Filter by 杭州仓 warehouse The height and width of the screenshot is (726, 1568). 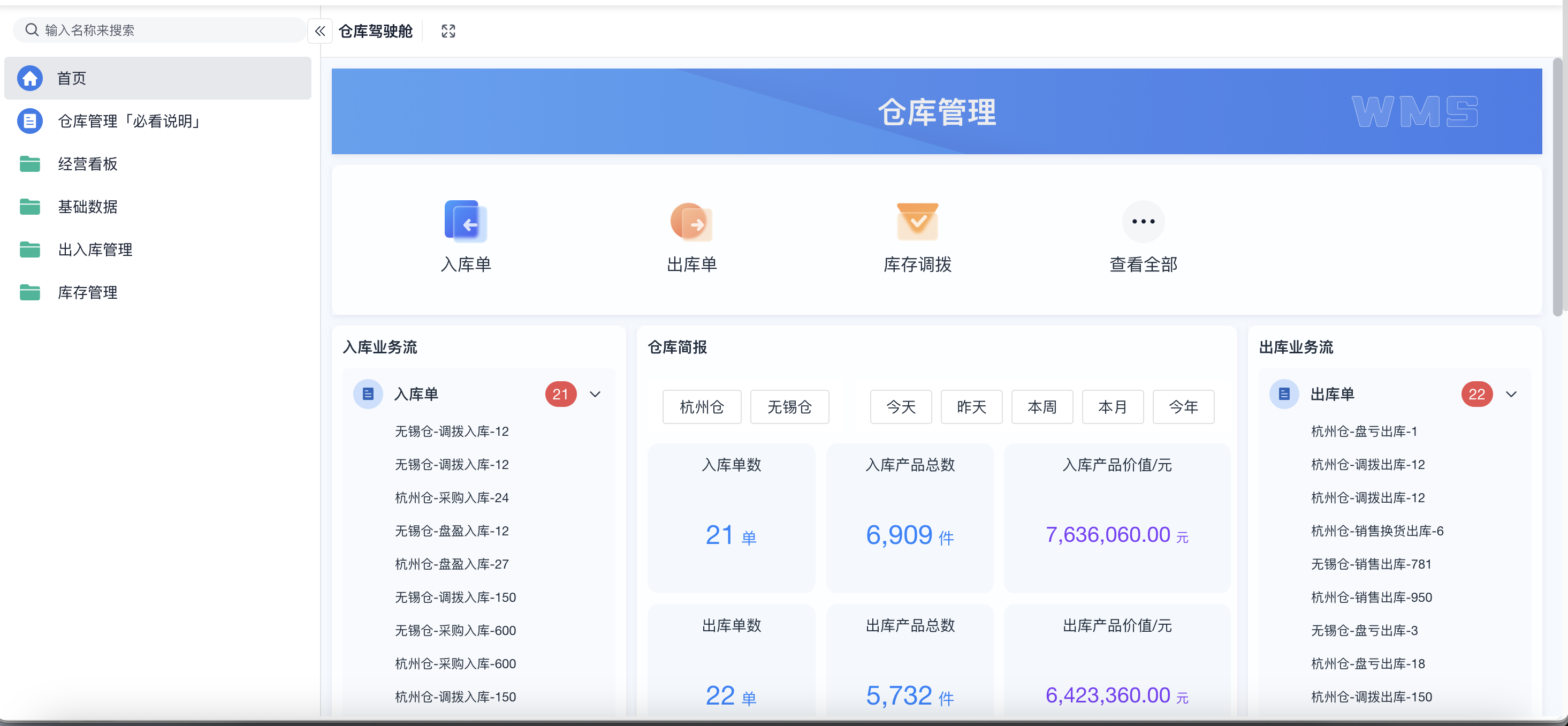pyautogui.click(x=702, y=407)
